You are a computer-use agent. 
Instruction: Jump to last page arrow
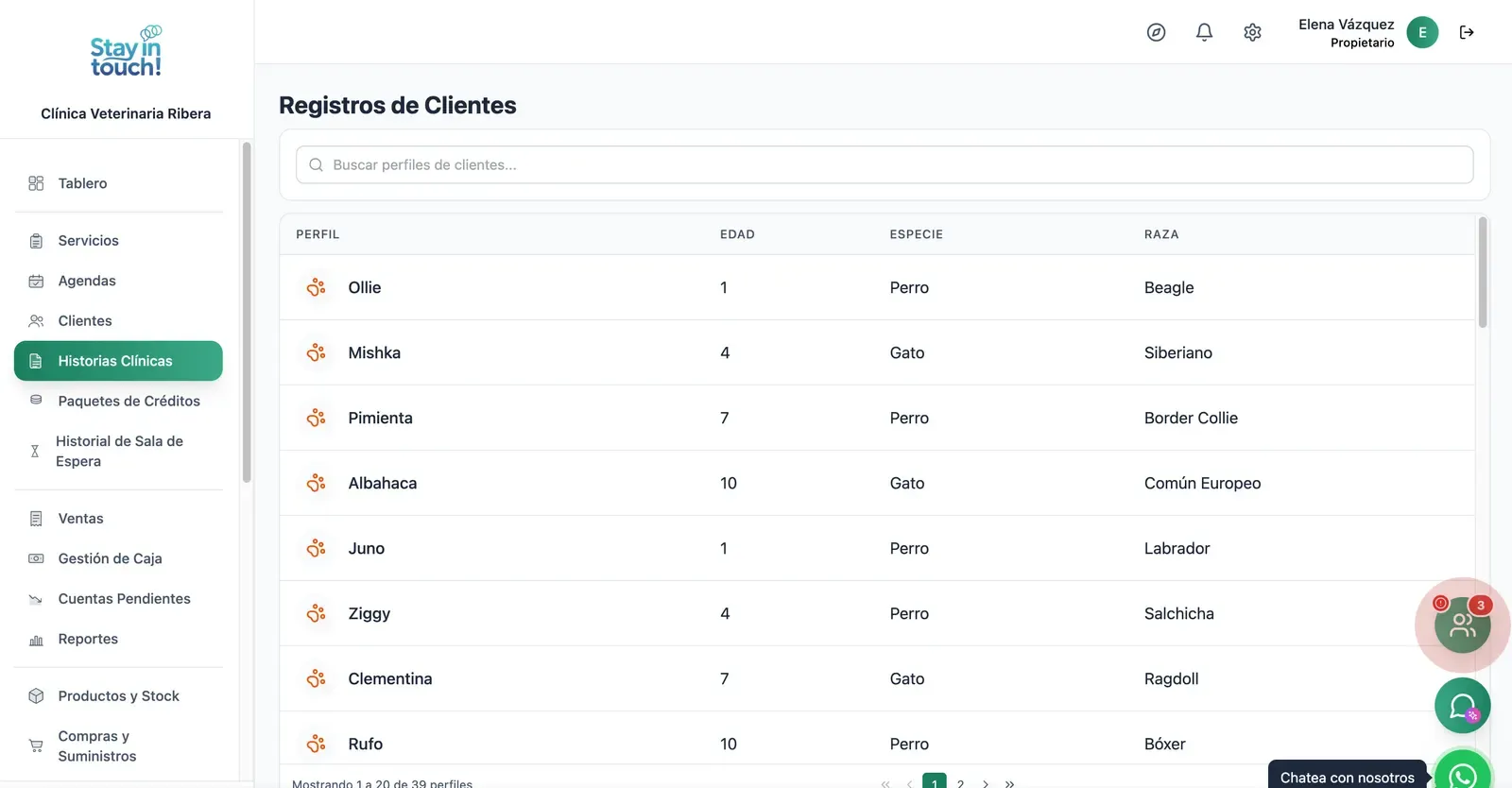tap(1010, 783)
